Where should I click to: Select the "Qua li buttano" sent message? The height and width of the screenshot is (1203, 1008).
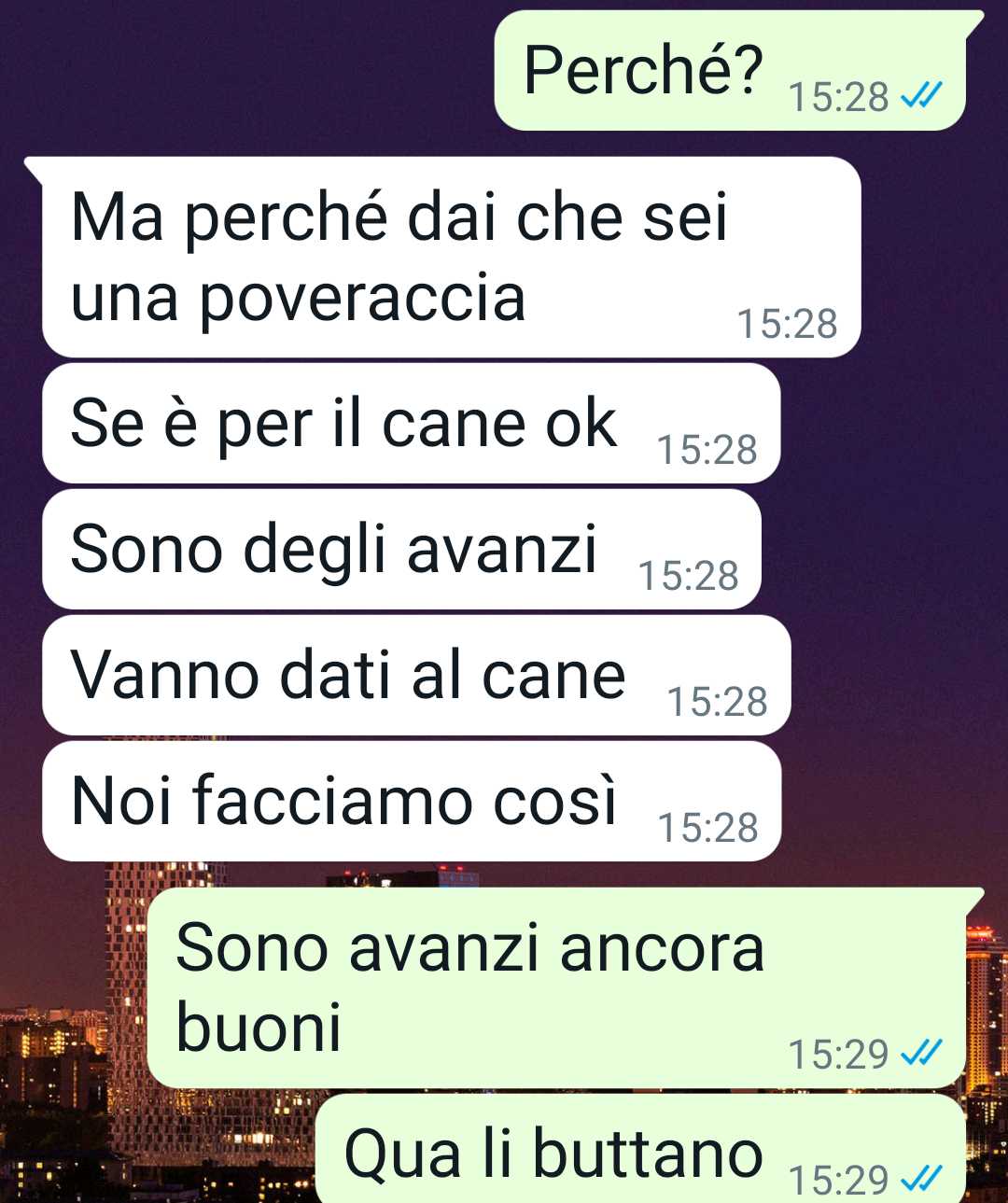(640, 1150)
